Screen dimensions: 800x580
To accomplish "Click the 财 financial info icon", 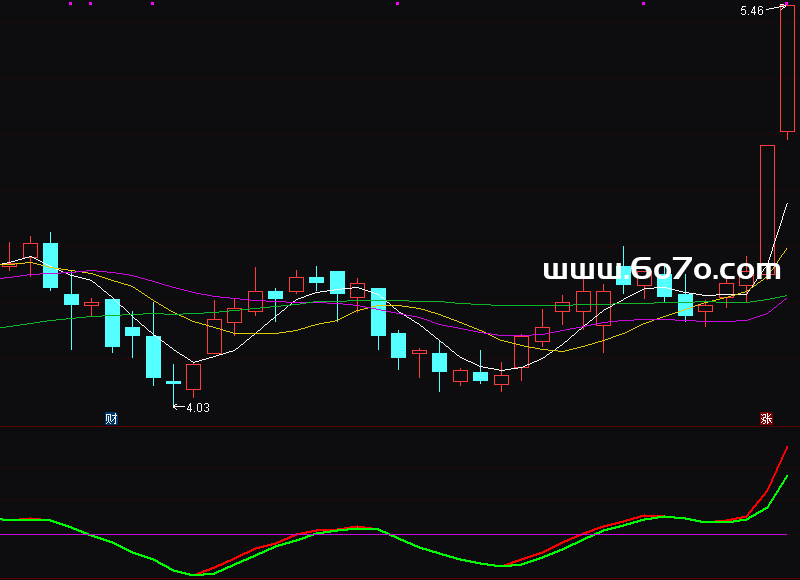I will (111, 419).
